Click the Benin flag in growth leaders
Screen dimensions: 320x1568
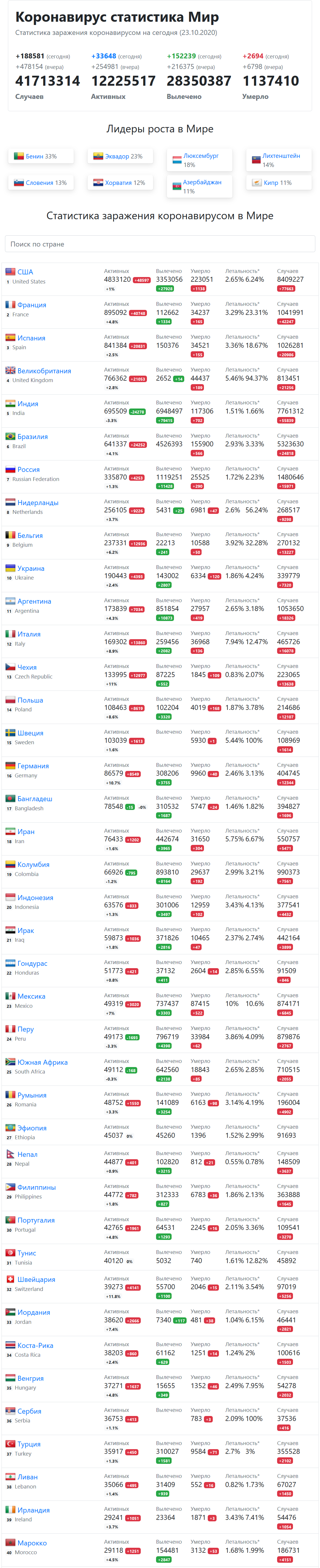pyautogui.click(x=19, y=156)
